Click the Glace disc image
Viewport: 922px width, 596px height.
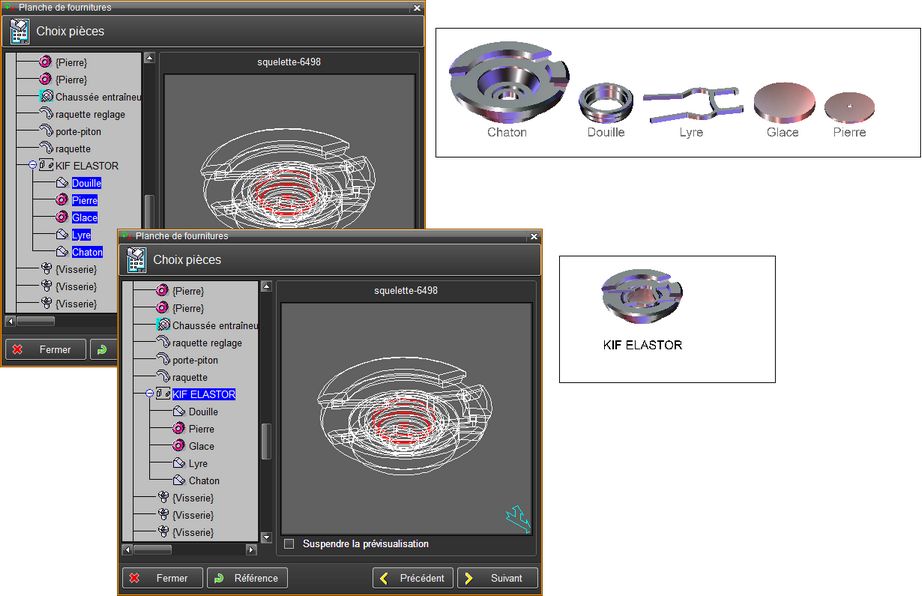coord(783,102)
